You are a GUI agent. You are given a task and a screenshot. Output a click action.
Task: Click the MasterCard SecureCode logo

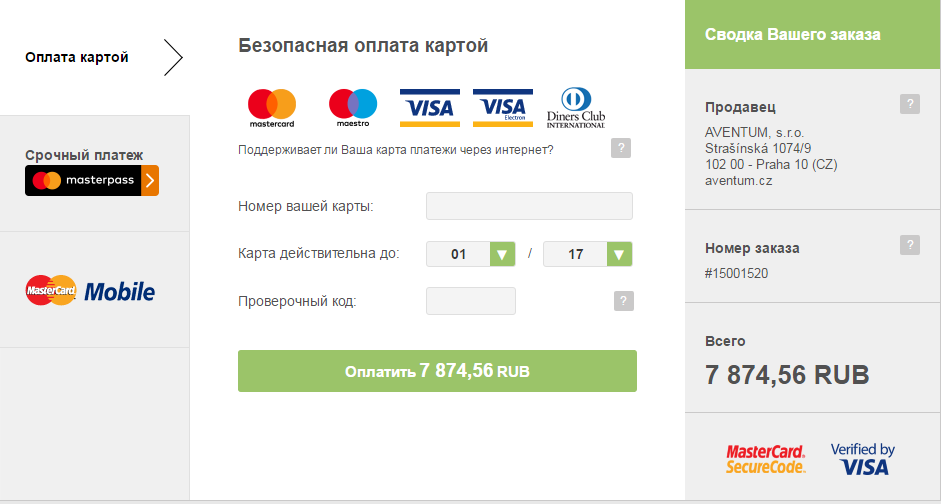pyautogui.click(x=765, y=459)
